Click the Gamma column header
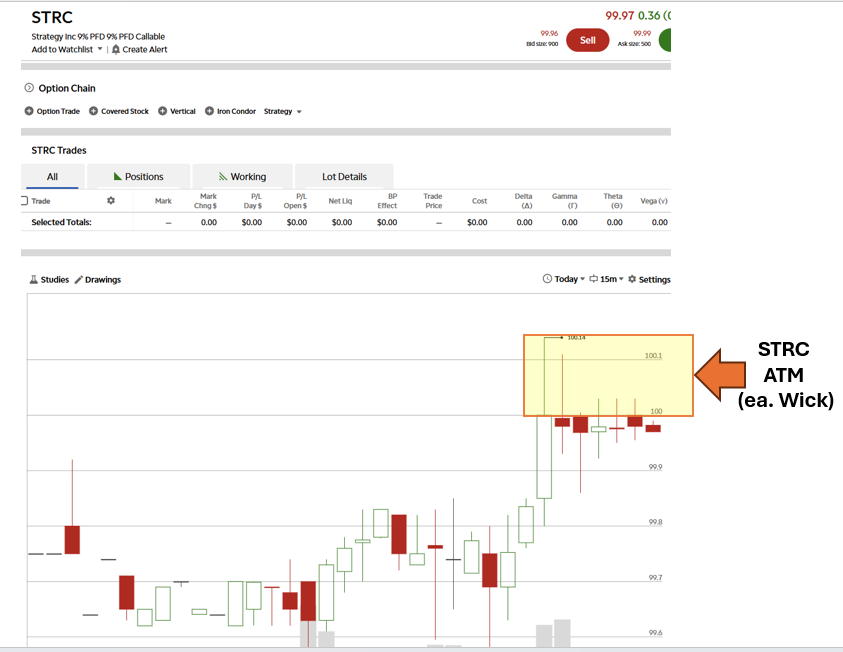843x652 pixels. tap(565, 201)
